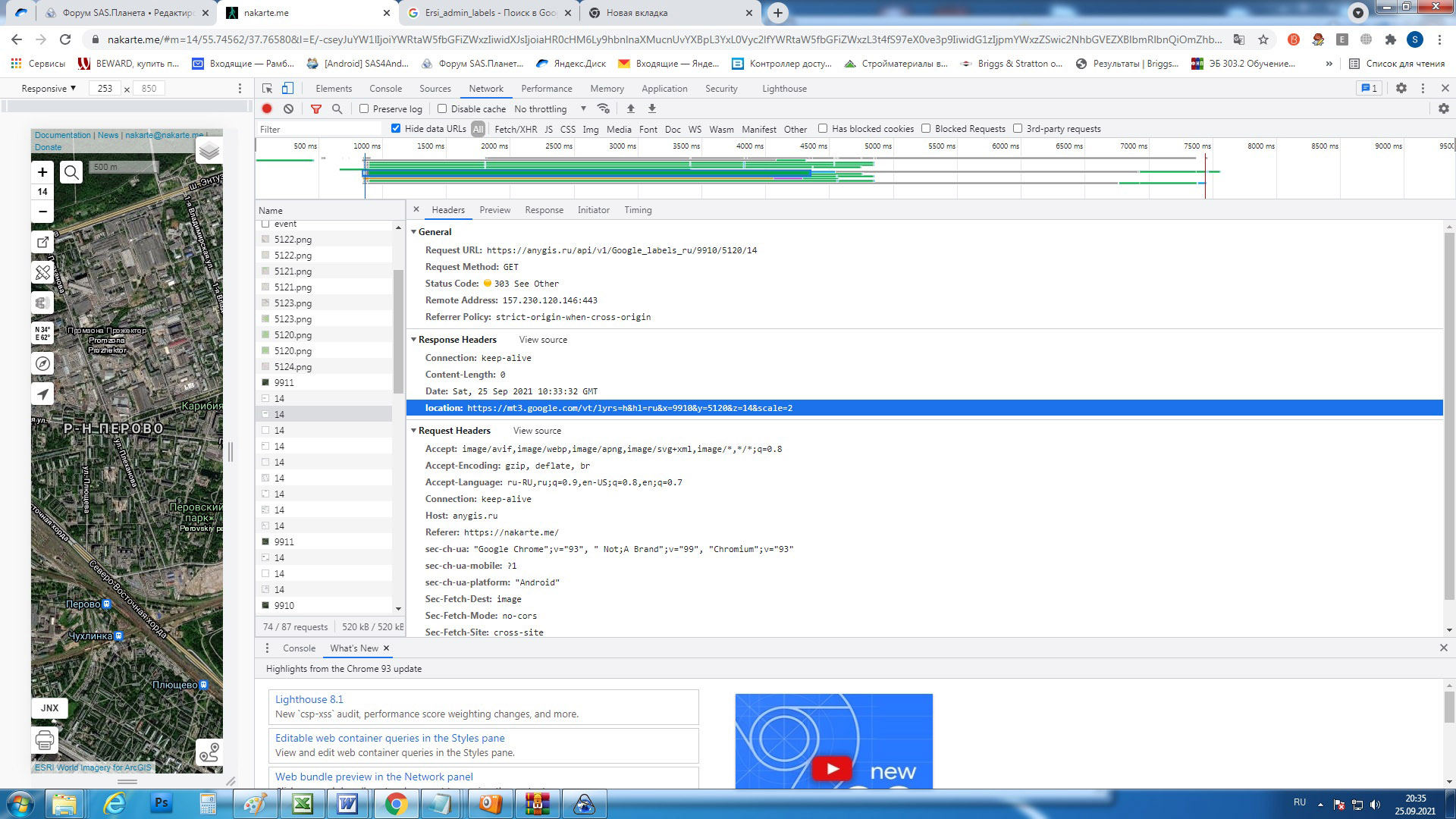Open the DevTools settings gear
This screenshot has height=819, width=1456.
[1401, 89]
